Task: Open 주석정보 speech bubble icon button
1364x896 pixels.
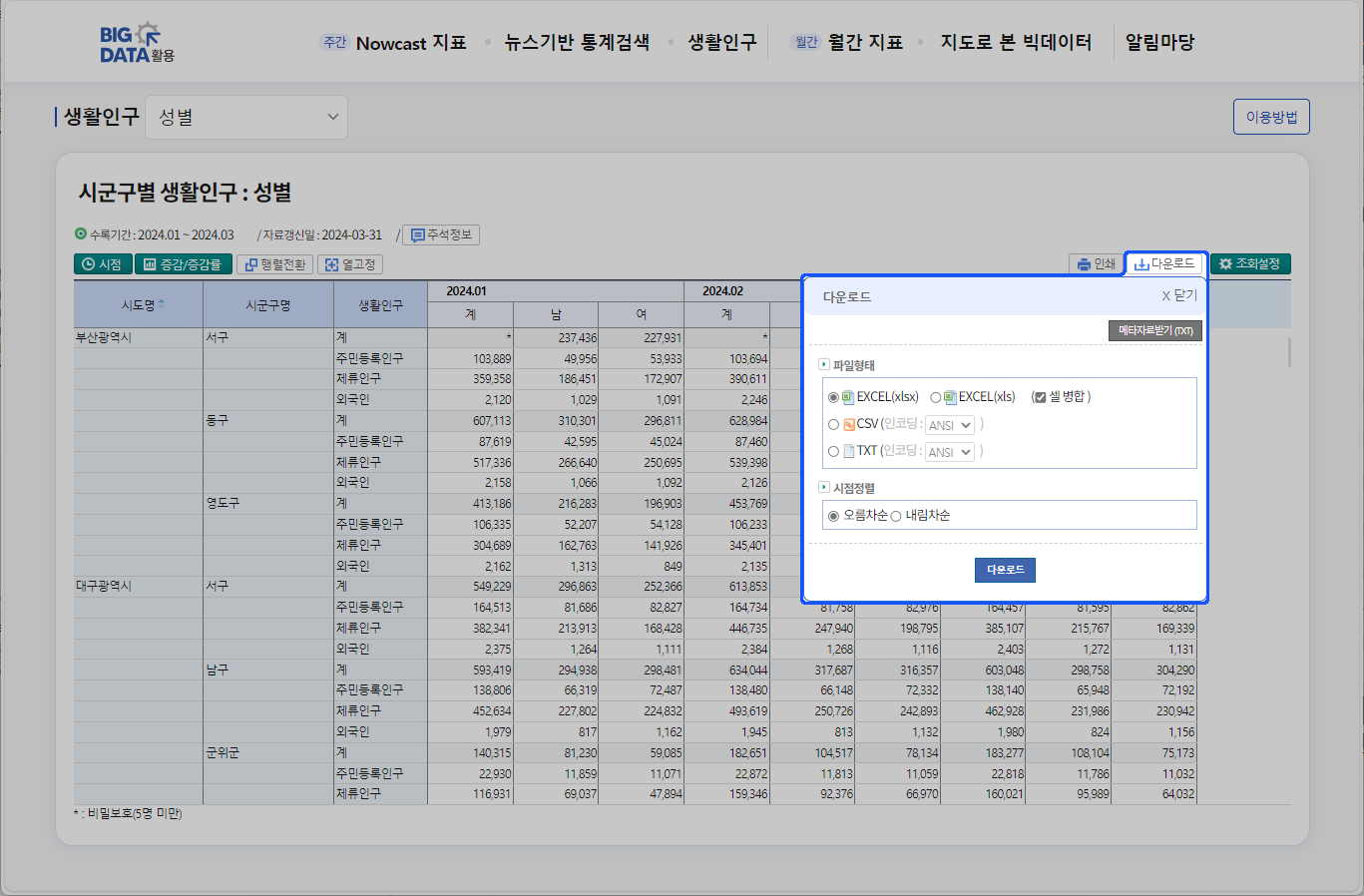Action: coord(441,235)
